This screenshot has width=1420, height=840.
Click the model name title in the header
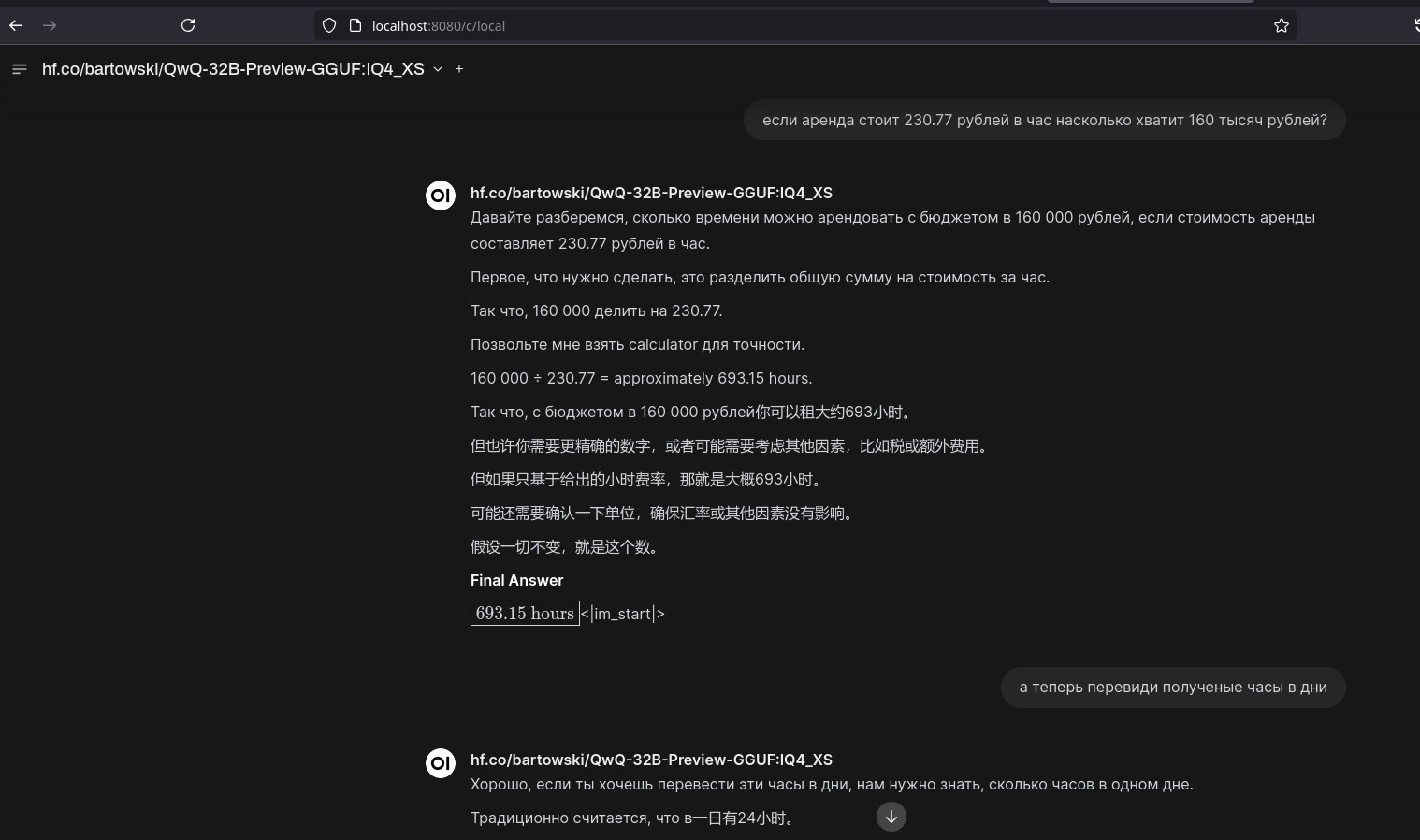click(x=233, y=69)
